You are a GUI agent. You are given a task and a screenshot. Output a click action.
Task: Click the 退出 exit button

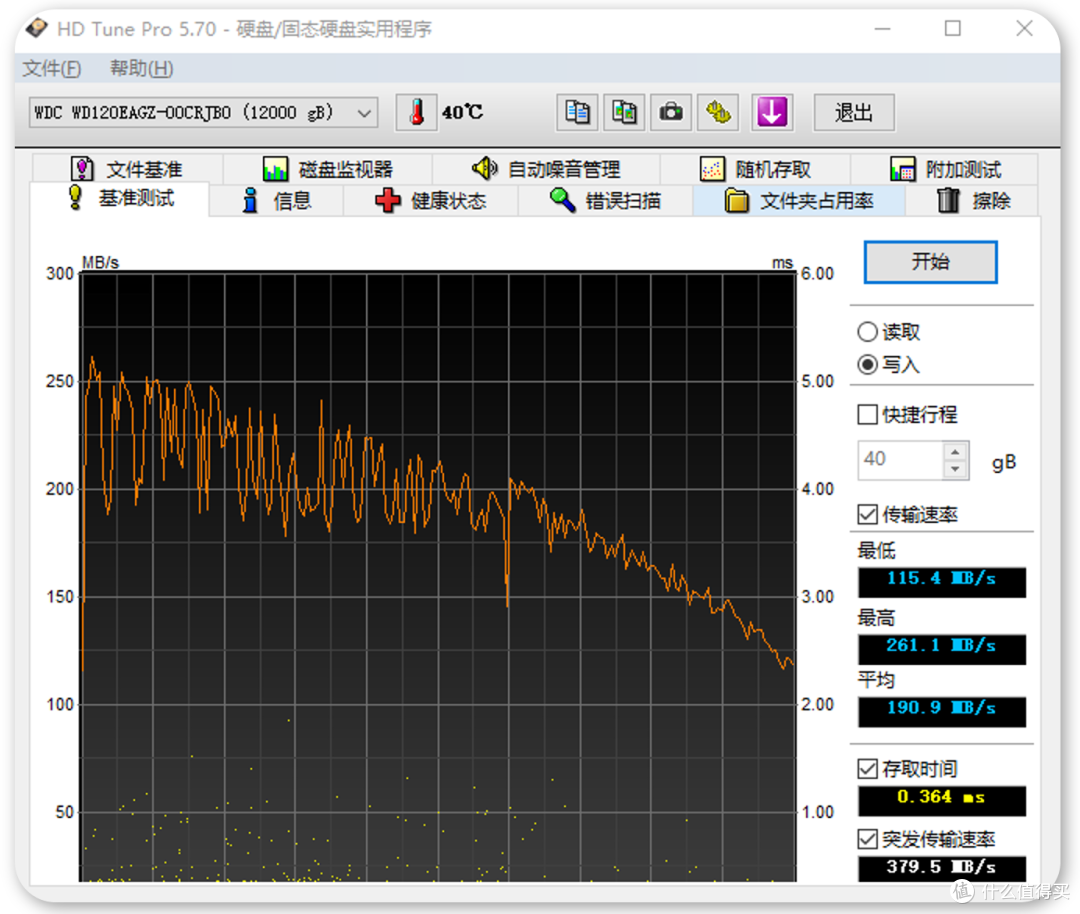(x=854, y=112)
